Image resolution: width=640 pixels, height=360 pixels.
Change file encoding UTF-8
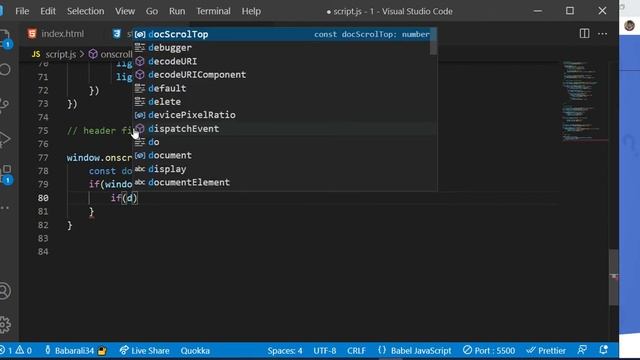point(325,350)
